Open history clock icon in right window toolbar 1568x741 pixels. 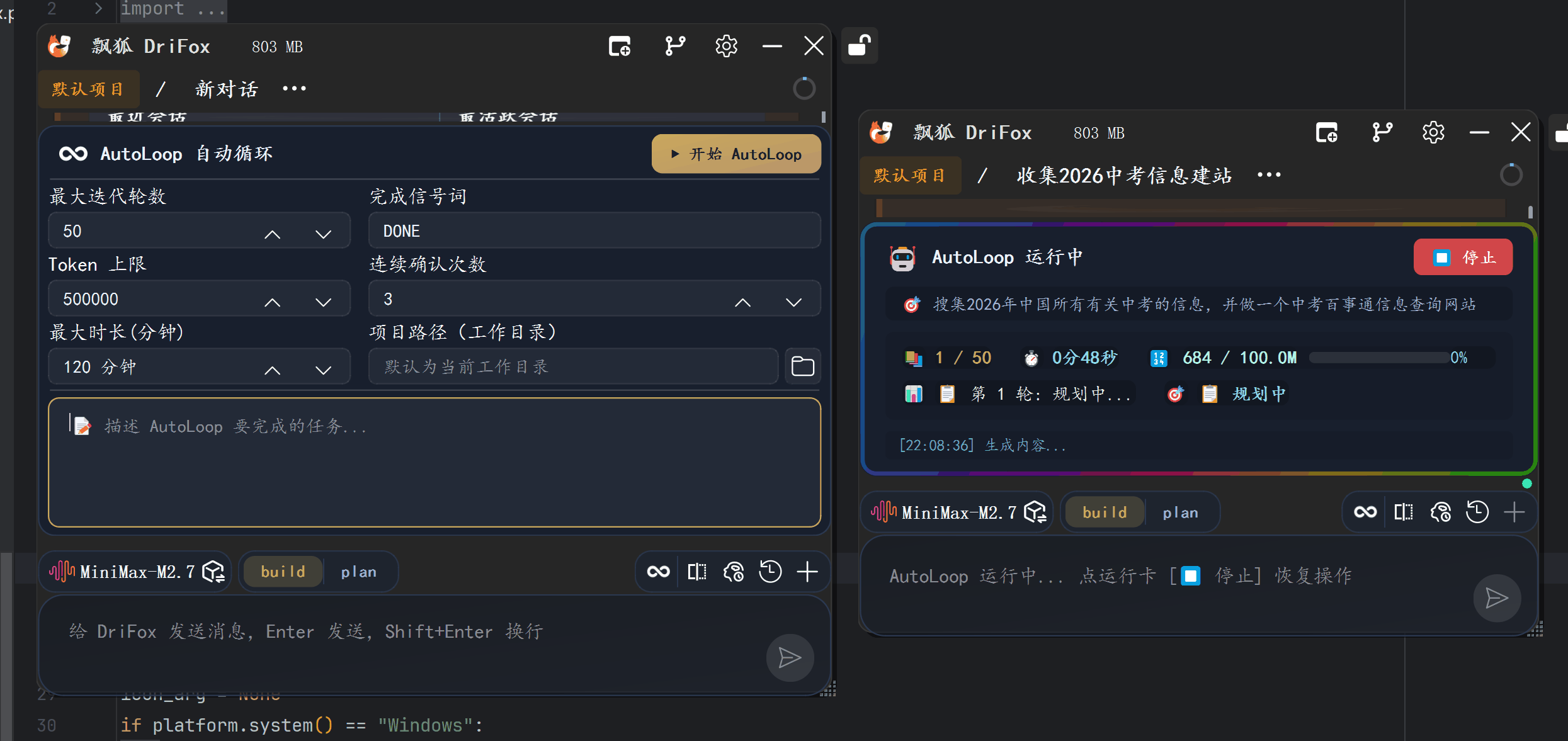click(x=1477, y=512)
